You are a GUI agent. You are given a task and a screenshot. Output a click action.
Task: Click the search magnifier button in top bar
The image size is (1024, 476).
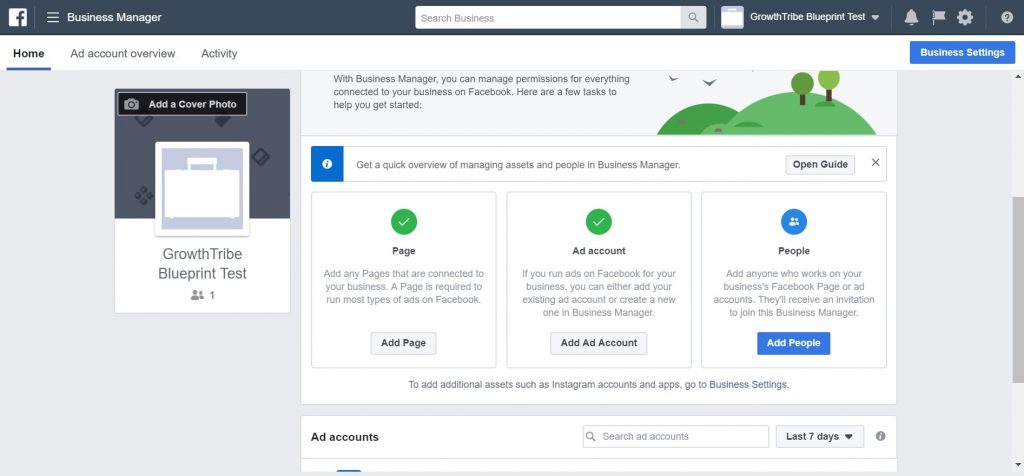pos(693,18)
